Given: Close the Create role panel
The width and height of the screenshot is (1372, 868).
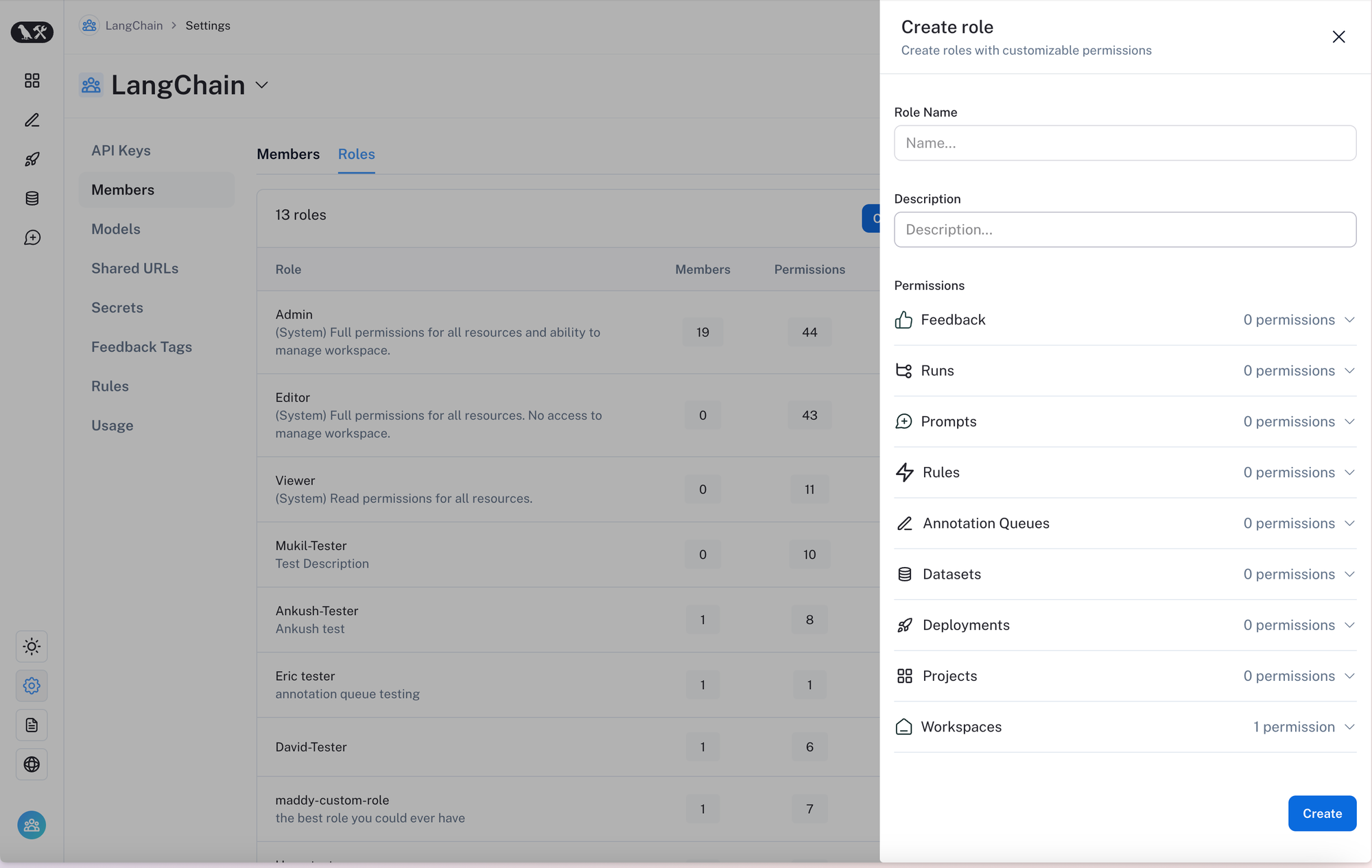Looking at the screenshot, I should pyautogui.click(x=1338, y=37).
